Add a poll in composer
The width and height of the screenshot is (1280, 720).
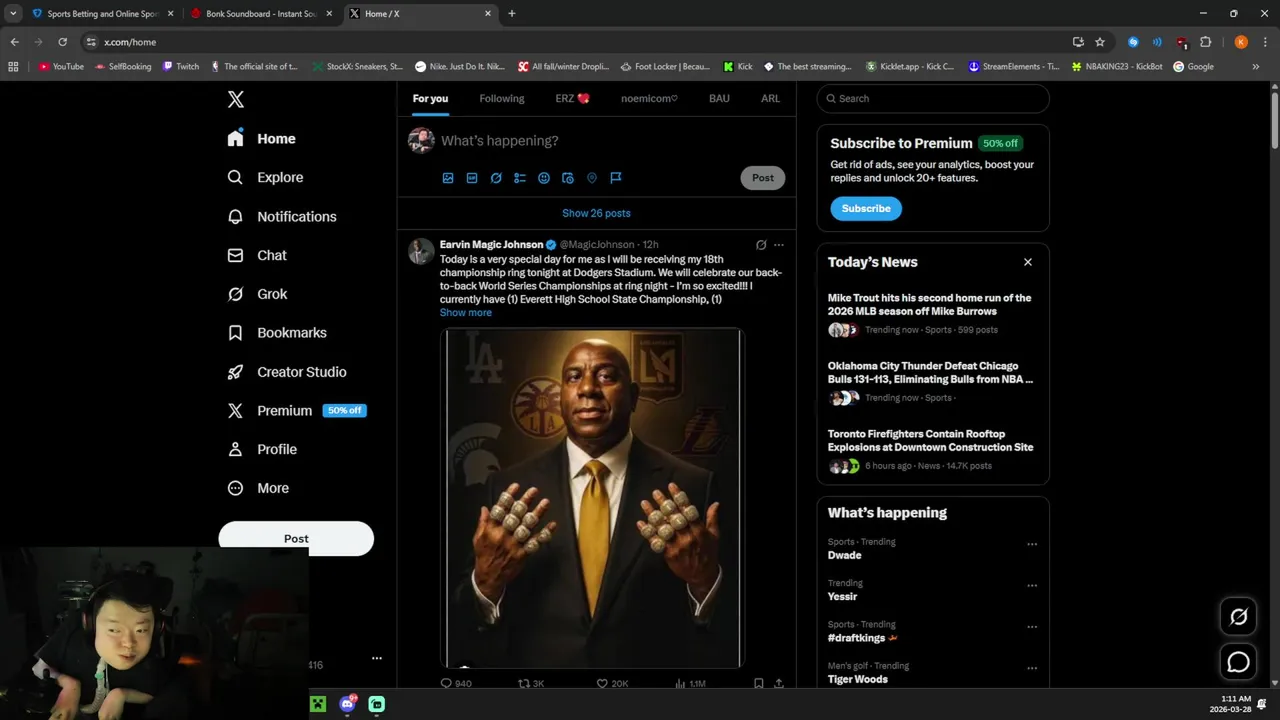pyautogui.click(x=520, y=178)
